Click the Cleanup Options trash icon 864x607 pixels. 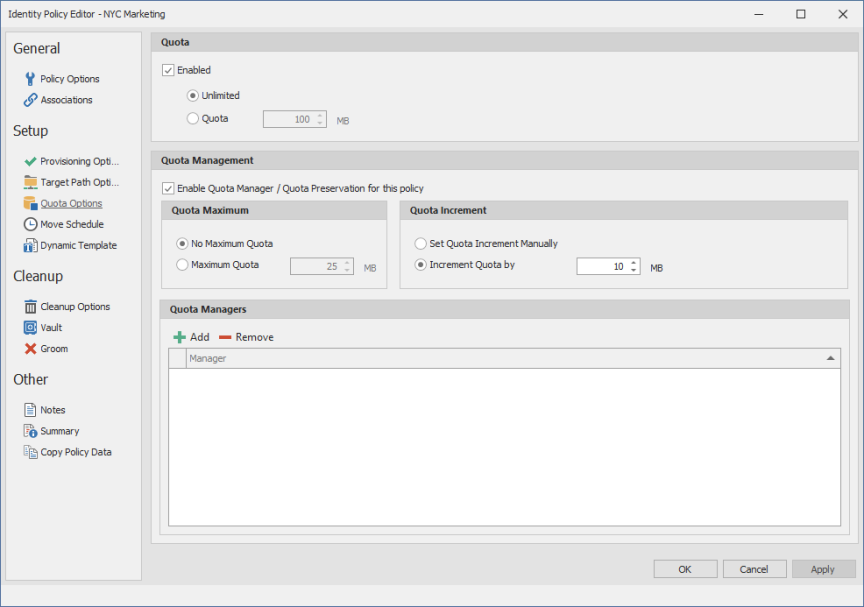click(x=30, y=307)
